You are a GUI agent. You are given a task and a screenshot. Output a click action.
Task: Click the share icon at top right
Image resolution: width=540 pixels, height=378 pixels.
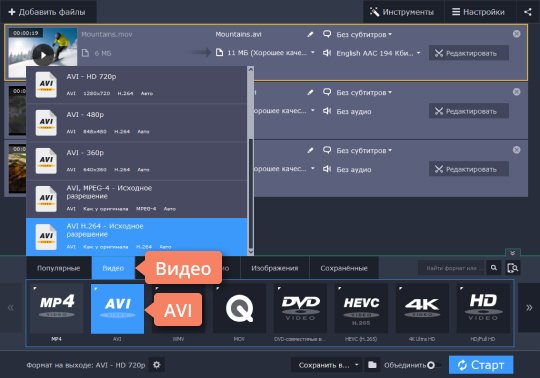(x=528, y=12)
